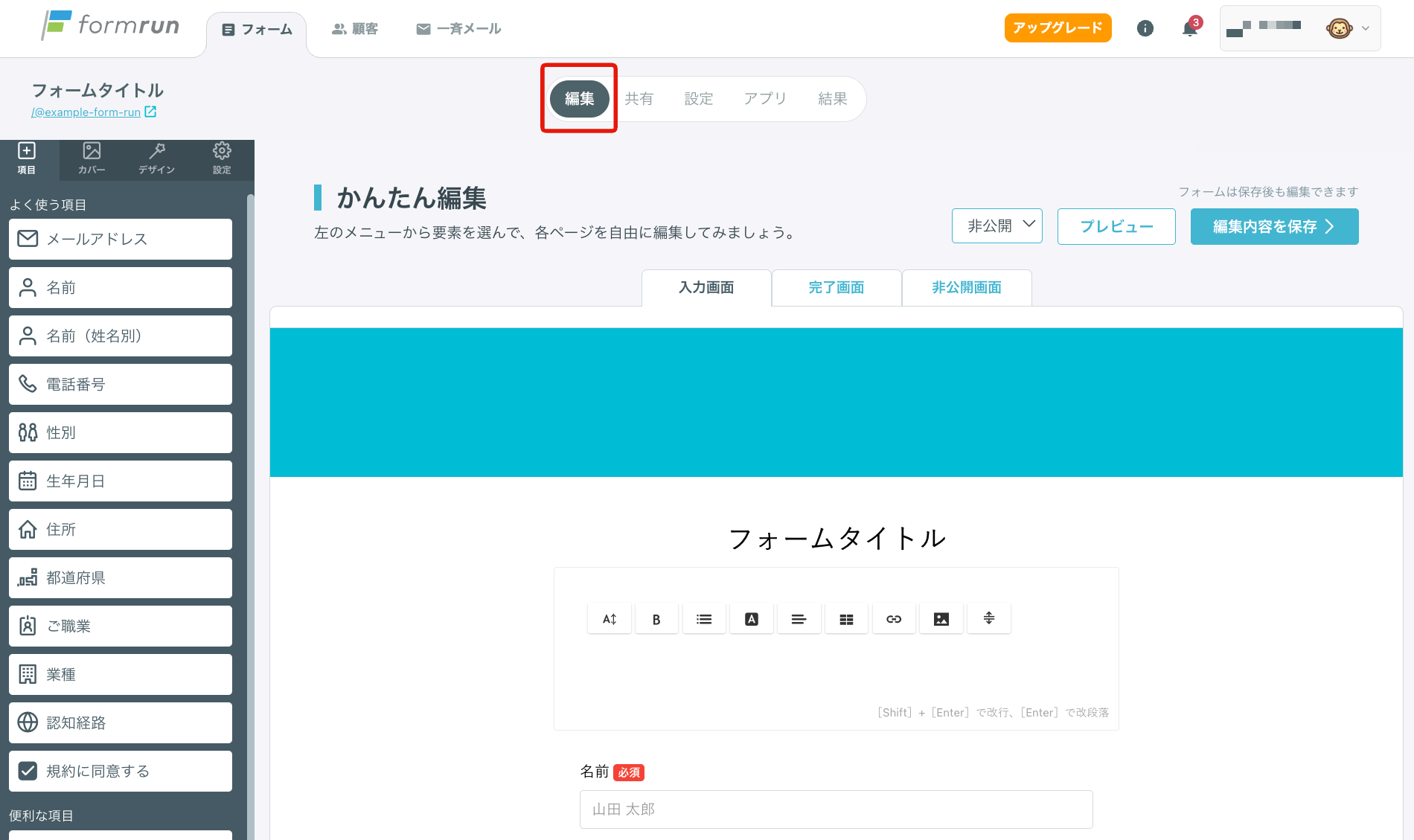Click the text size toolbar button

(610, 619)
